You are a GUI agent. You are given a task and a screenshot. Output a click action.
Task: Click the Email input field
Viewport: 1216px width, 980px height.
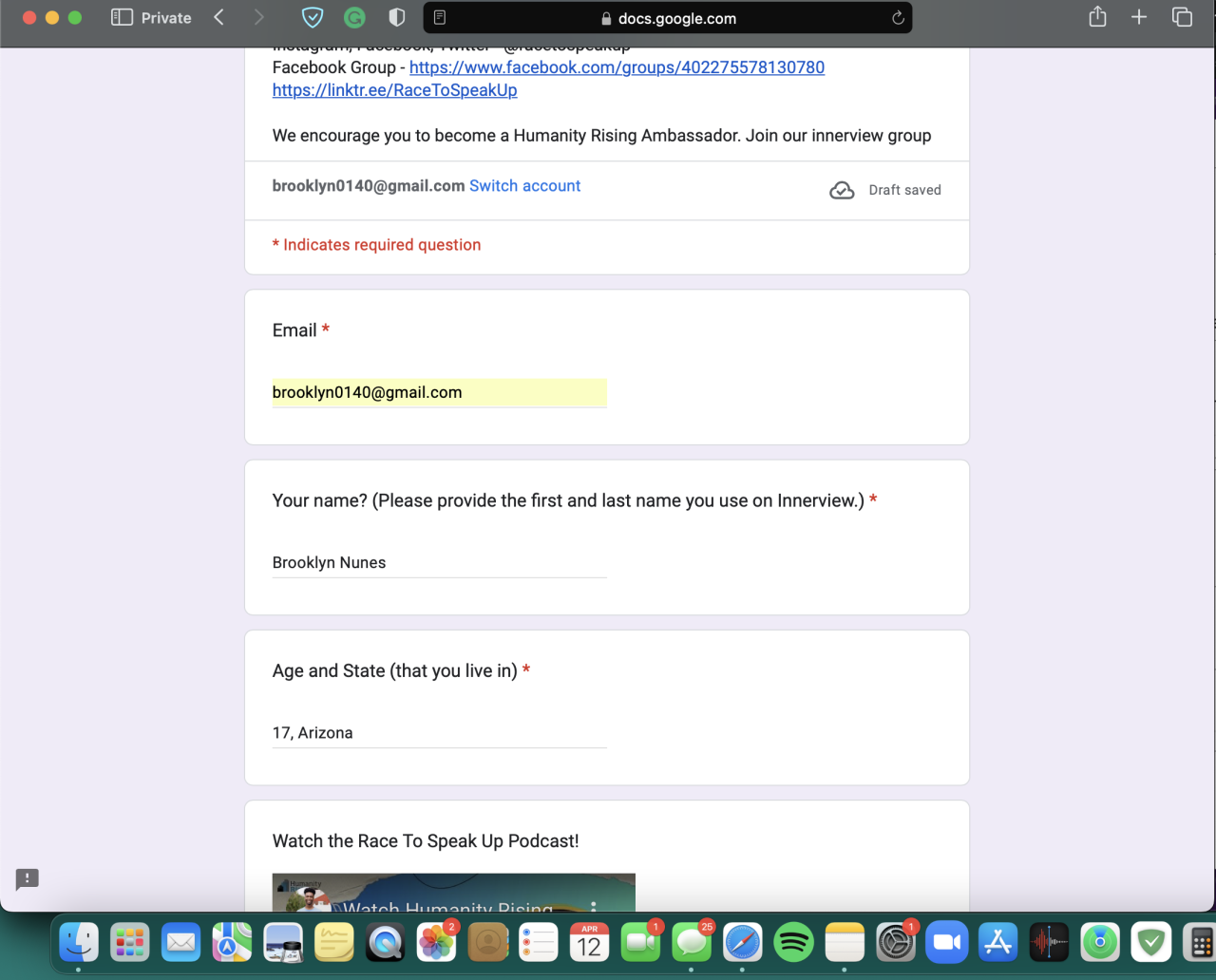click(439, 392)
